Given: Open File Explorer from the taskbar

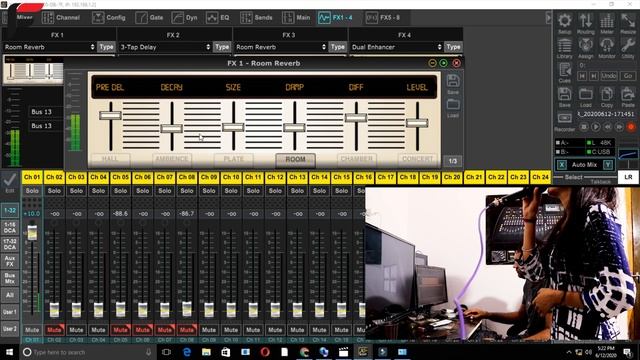Looking at the screenshot, I should tap(206, 352).
